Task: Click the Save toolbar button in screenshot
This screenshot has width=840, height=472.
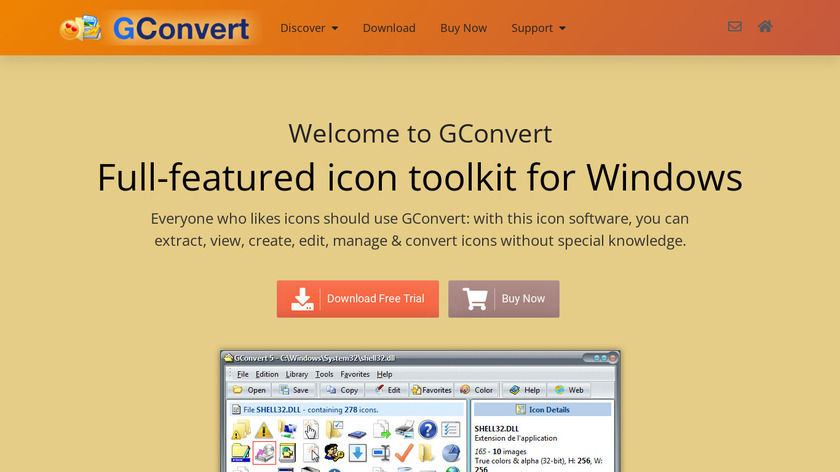Action: [293, 390]
